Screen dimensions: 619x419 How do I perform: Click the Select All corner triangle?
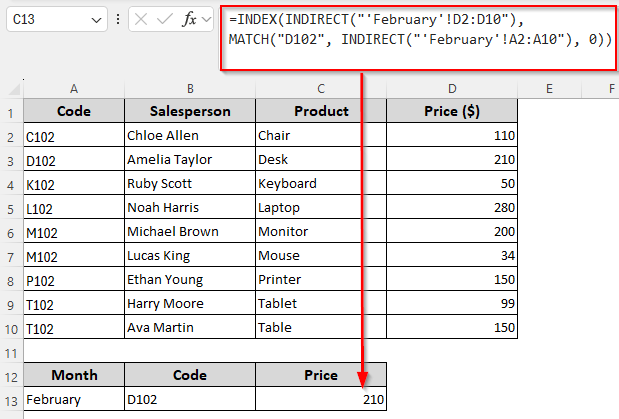coord(11,89)
